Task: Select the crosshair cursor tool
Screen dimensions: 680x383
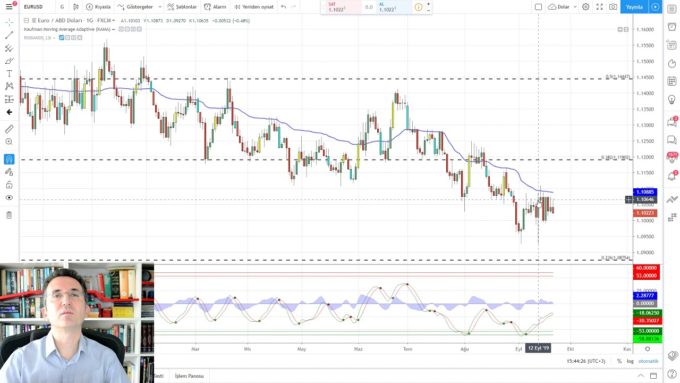Action: click(x=9, y=22)
